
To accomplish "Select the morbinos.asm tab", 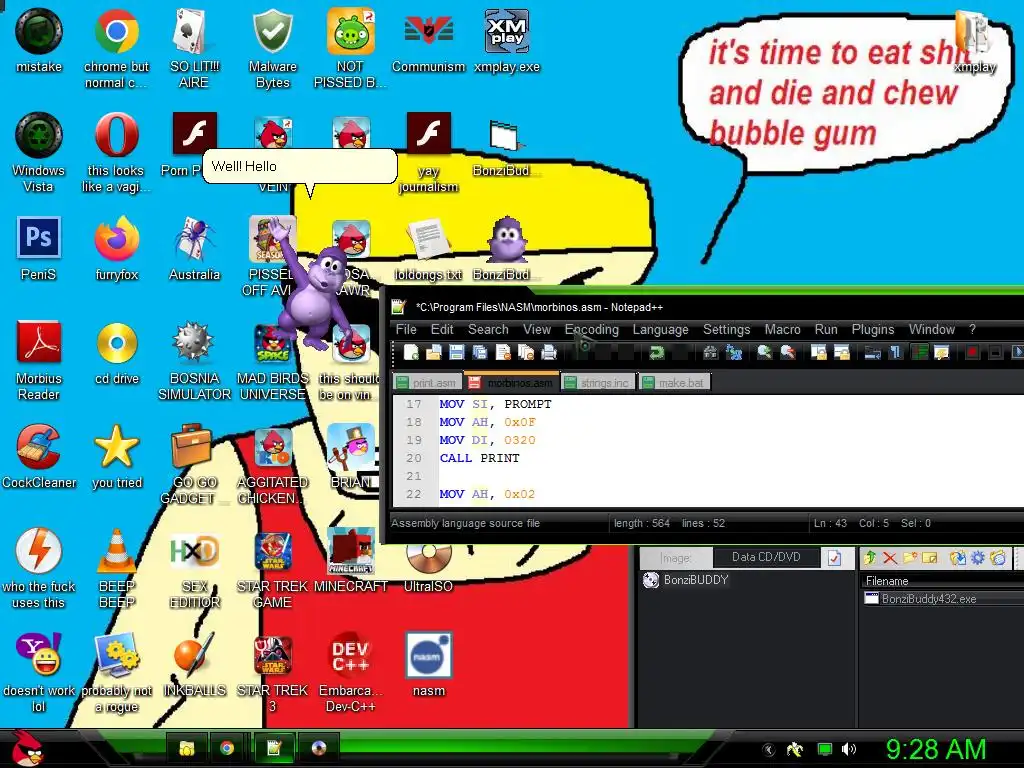I will click(x=512, y=382).
